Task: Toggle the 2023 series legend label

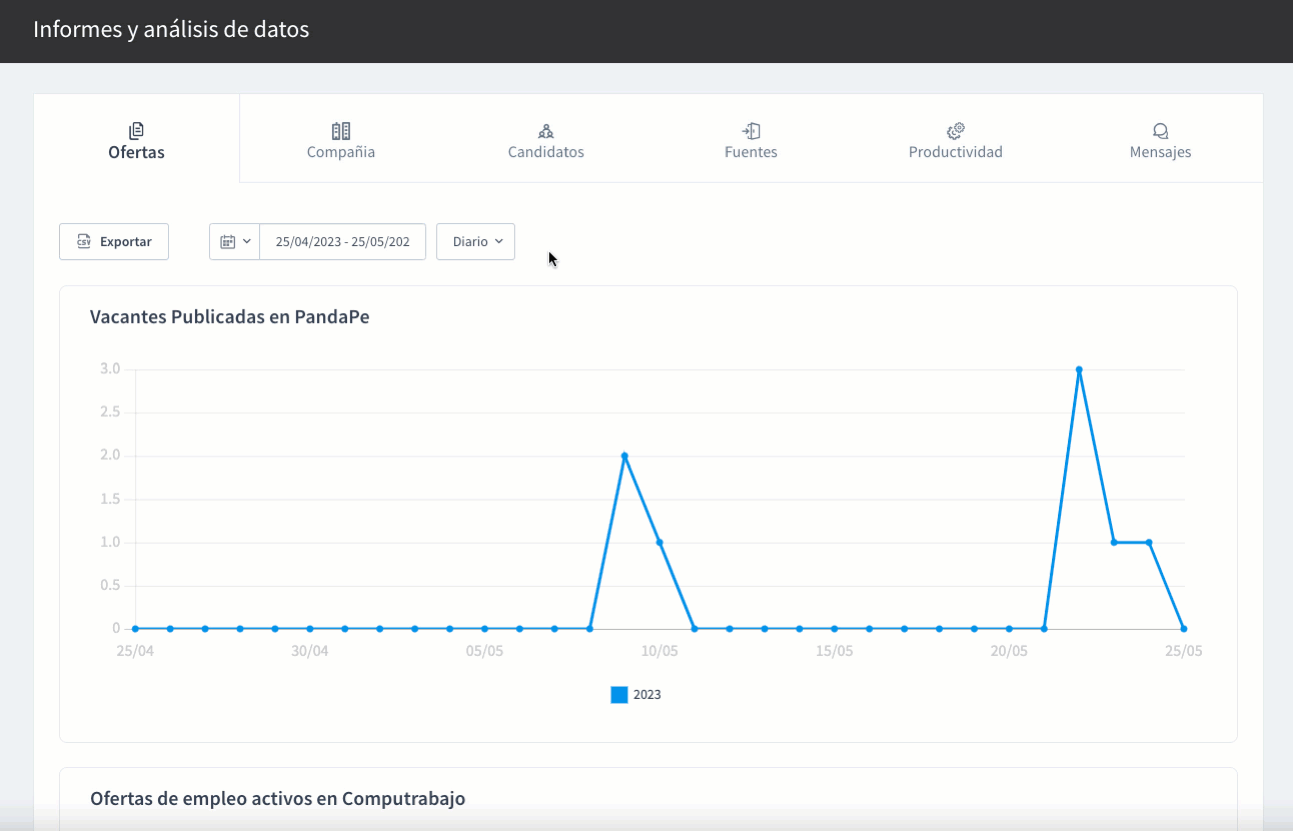Action: 647,695
